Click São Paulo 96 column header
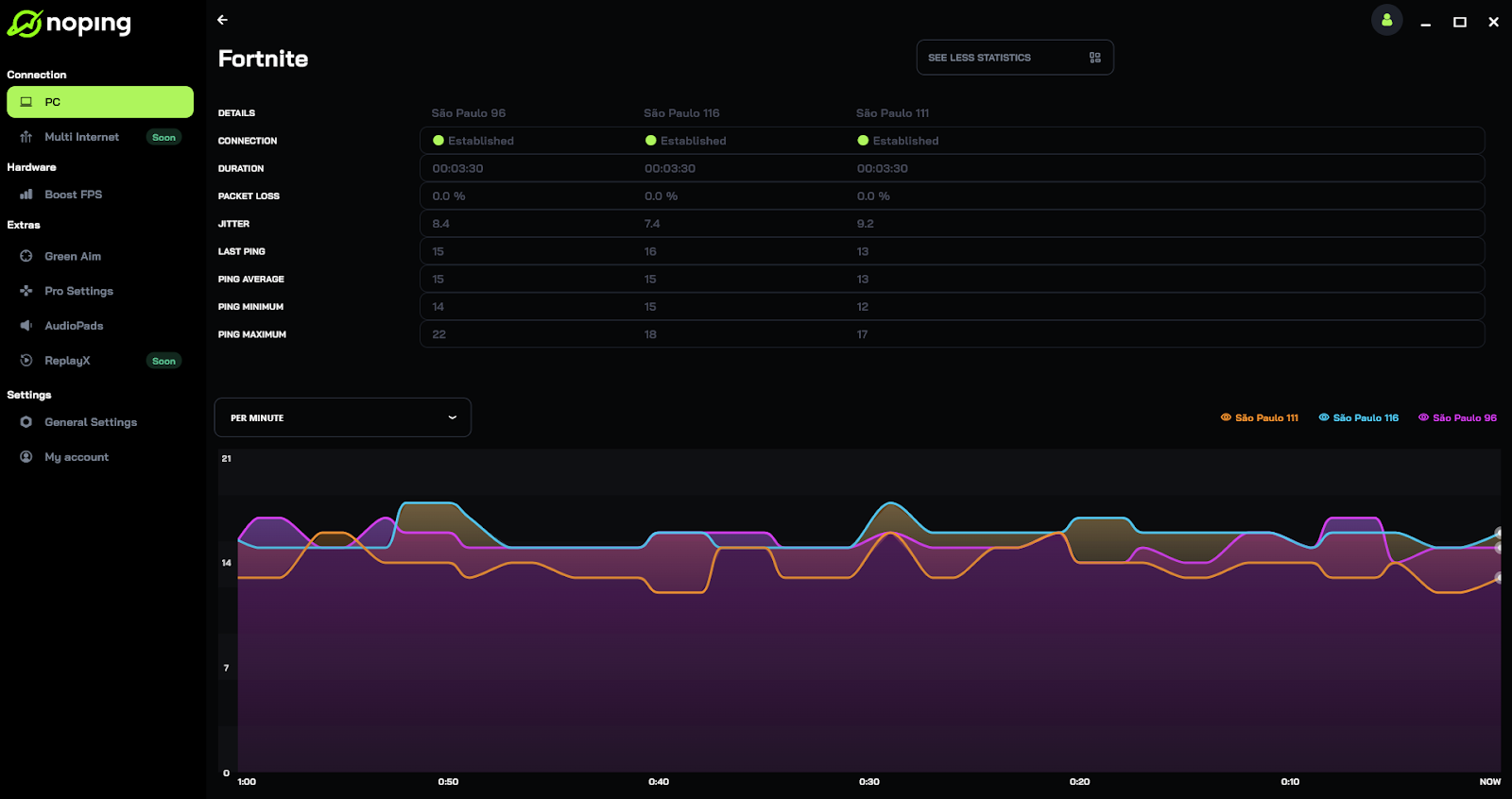1512x799 pixels. (x=469, y=113)
